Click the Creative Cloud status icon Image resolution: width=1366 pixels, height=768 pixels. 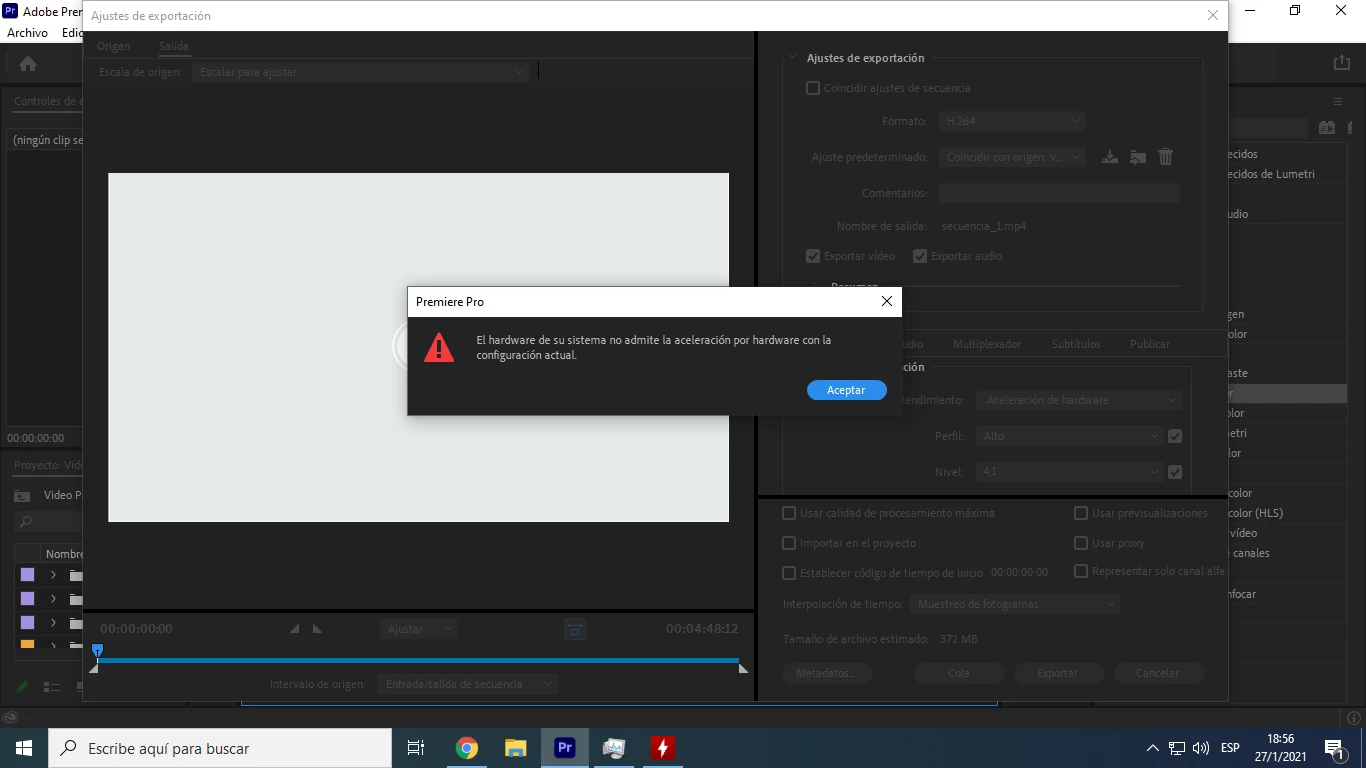tap(10, 717)
